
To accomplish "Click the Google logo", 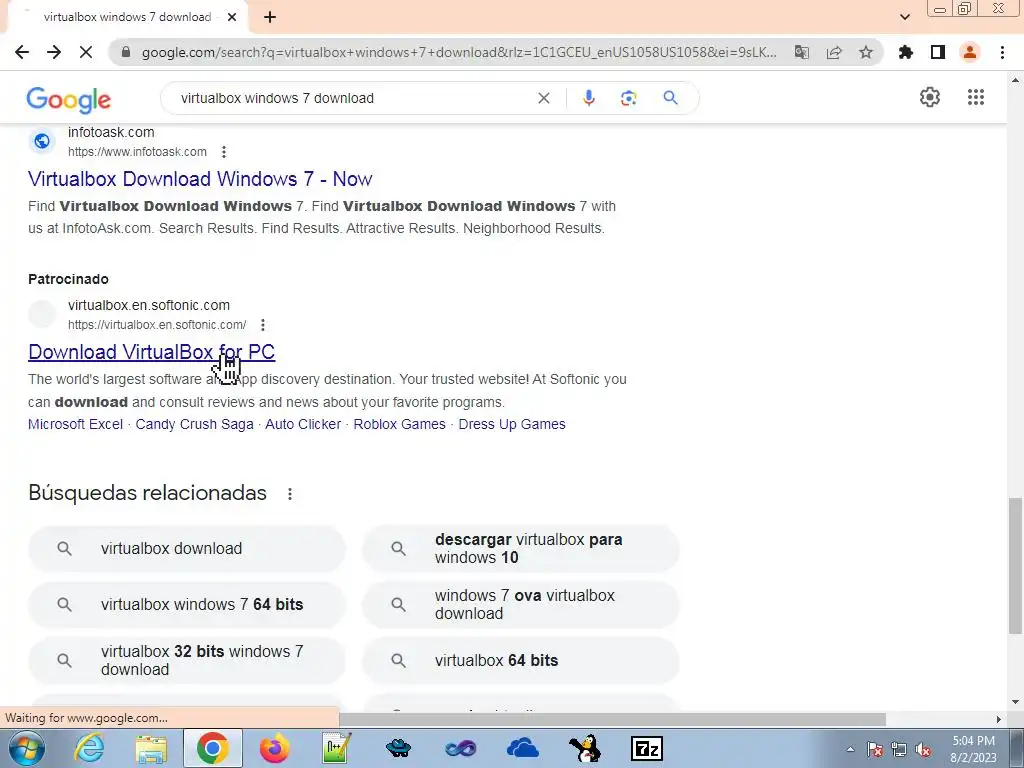I will click(x=69, y=99).
